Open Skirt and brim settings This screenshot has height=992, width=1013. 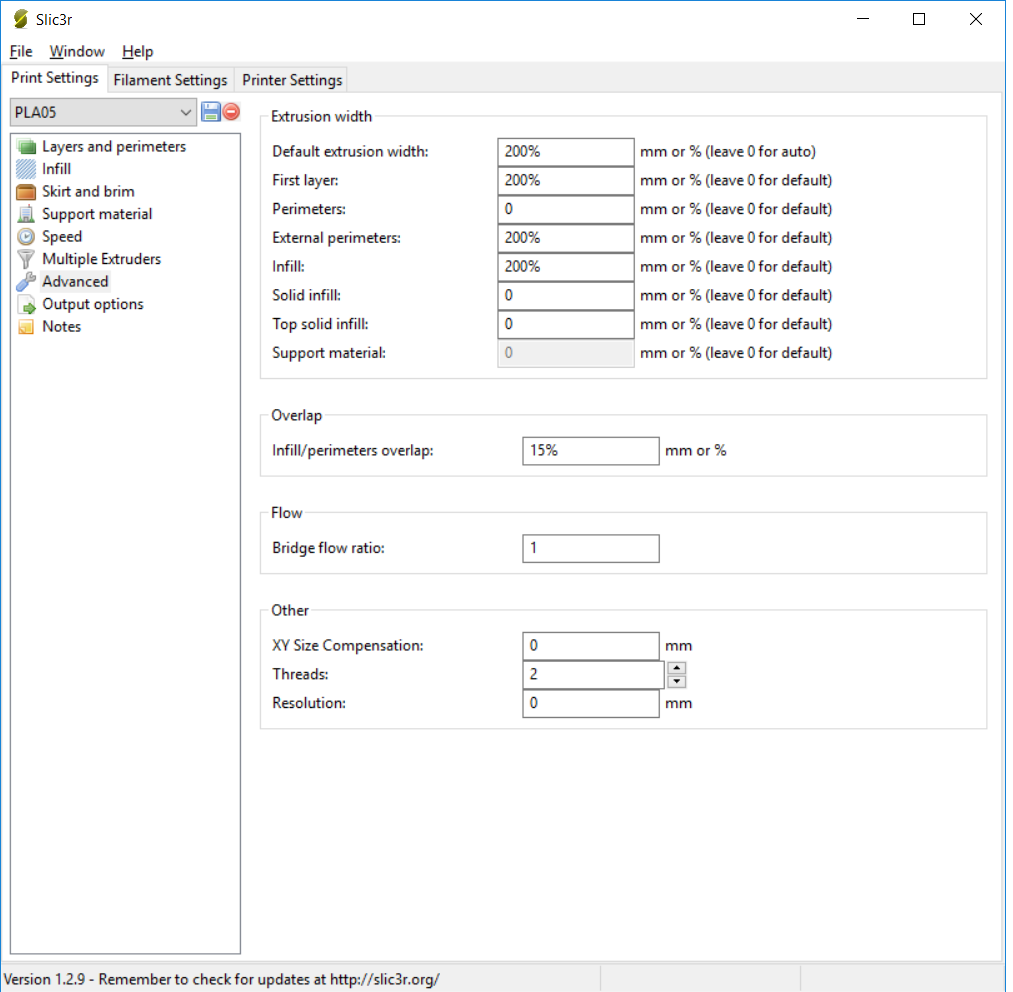point(88,192)
